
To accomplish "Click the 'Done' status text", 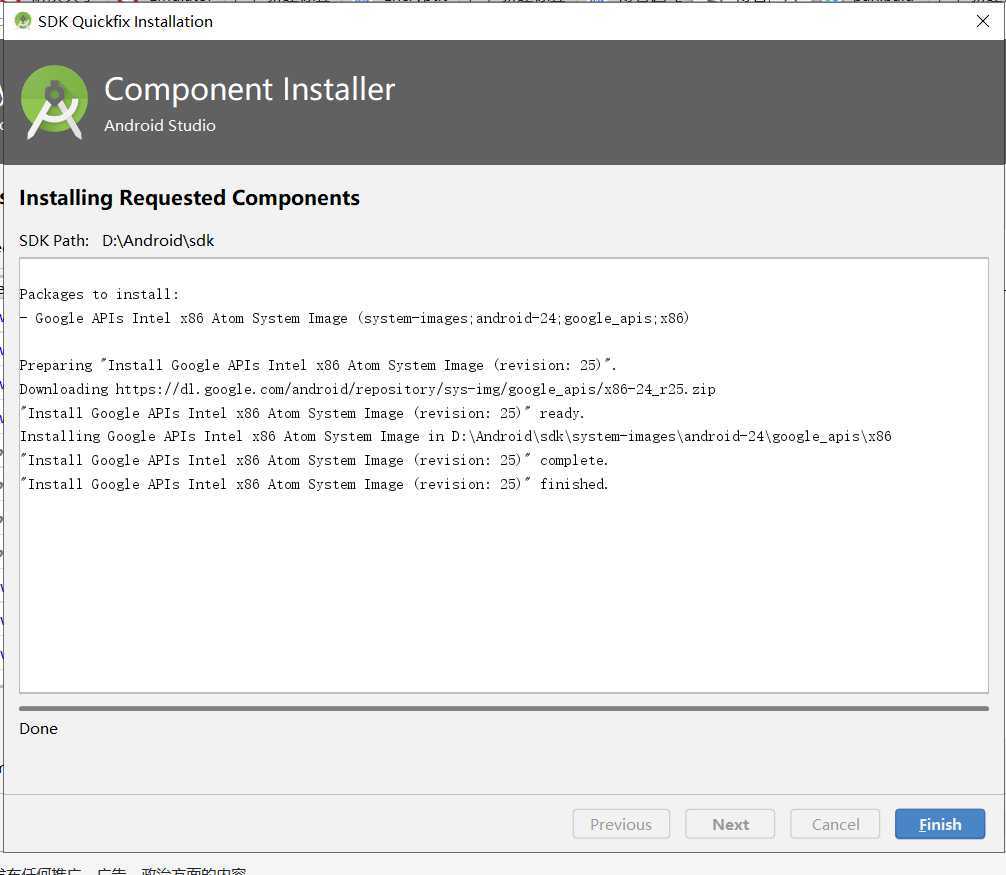I will (x=38, y=729).
